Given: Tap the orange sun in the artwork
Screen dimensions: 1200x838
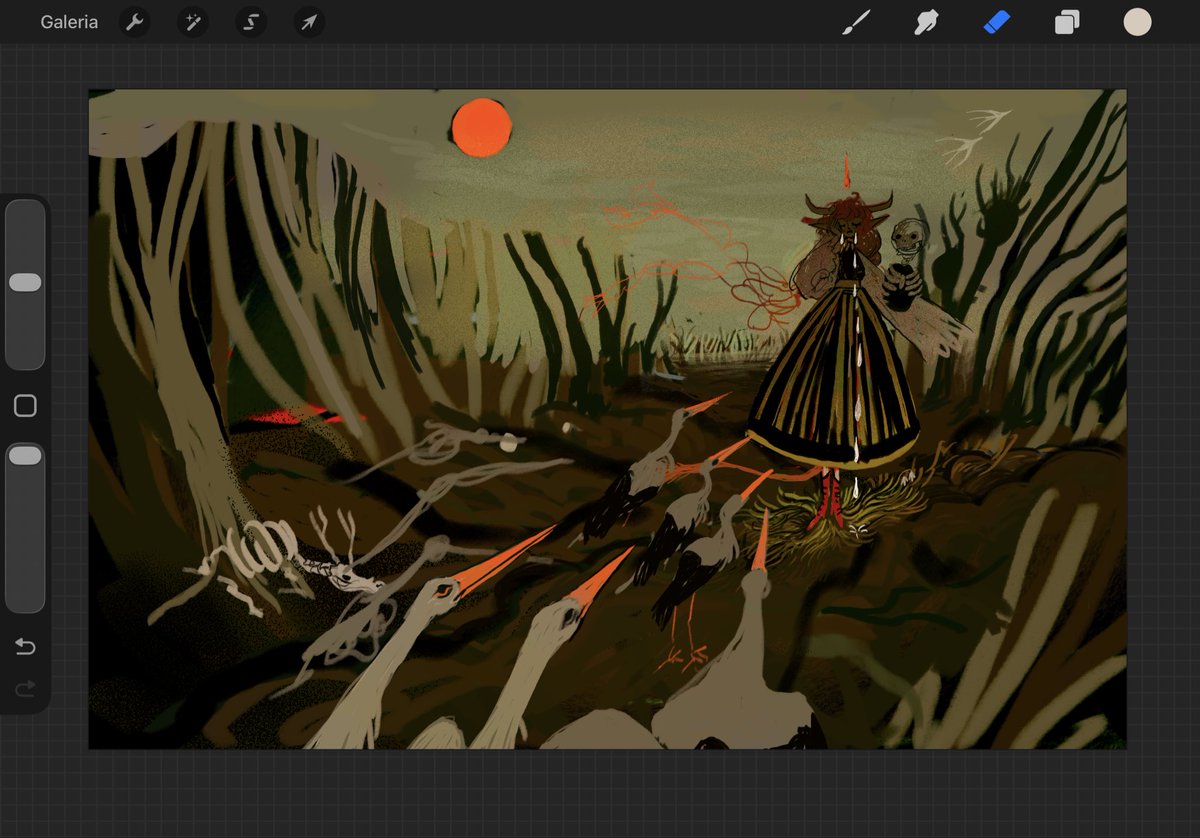Looking at the screenshot, I should [x=481, y=128].
